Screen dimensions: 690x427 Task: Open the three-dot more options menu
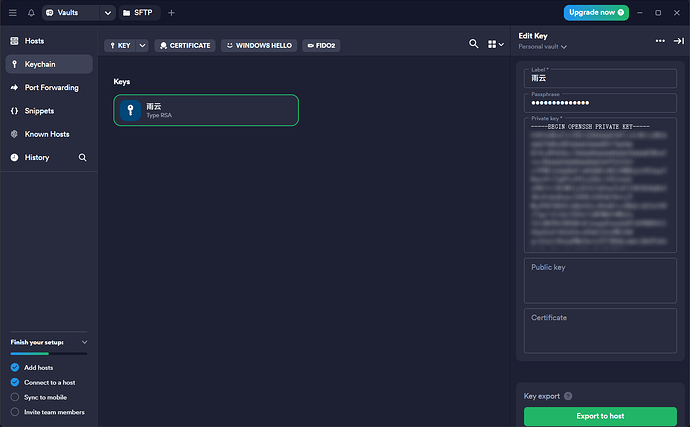(x=660, y=41)
